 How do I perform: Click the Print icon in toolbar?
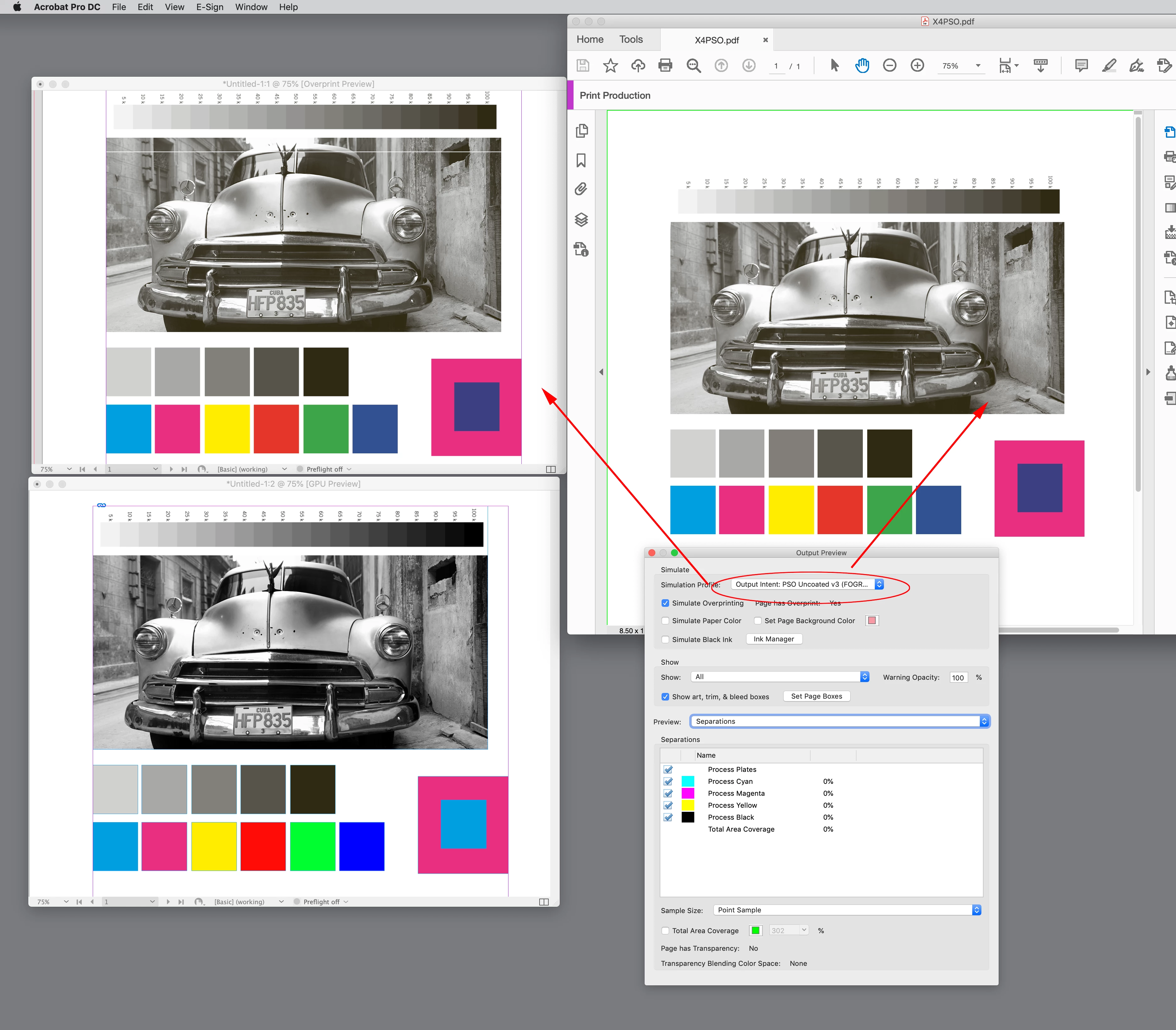665,65
